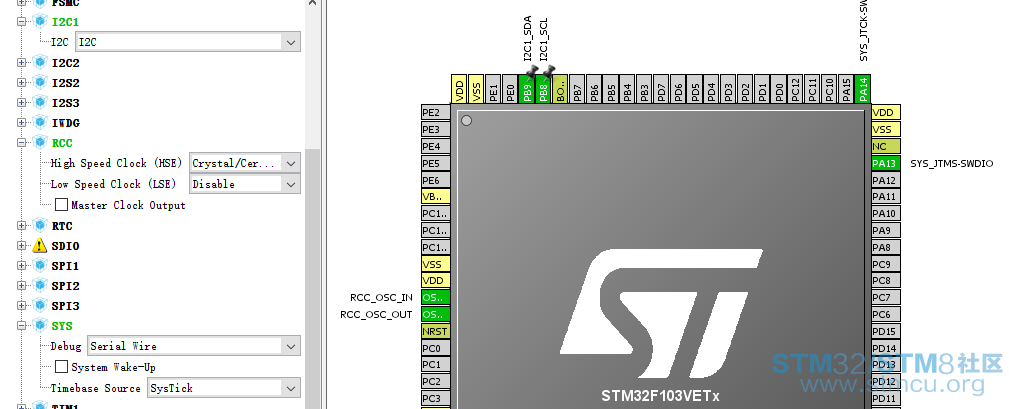
Task: Open the Debug mode dropdown
Action: (x=291, y=346)
